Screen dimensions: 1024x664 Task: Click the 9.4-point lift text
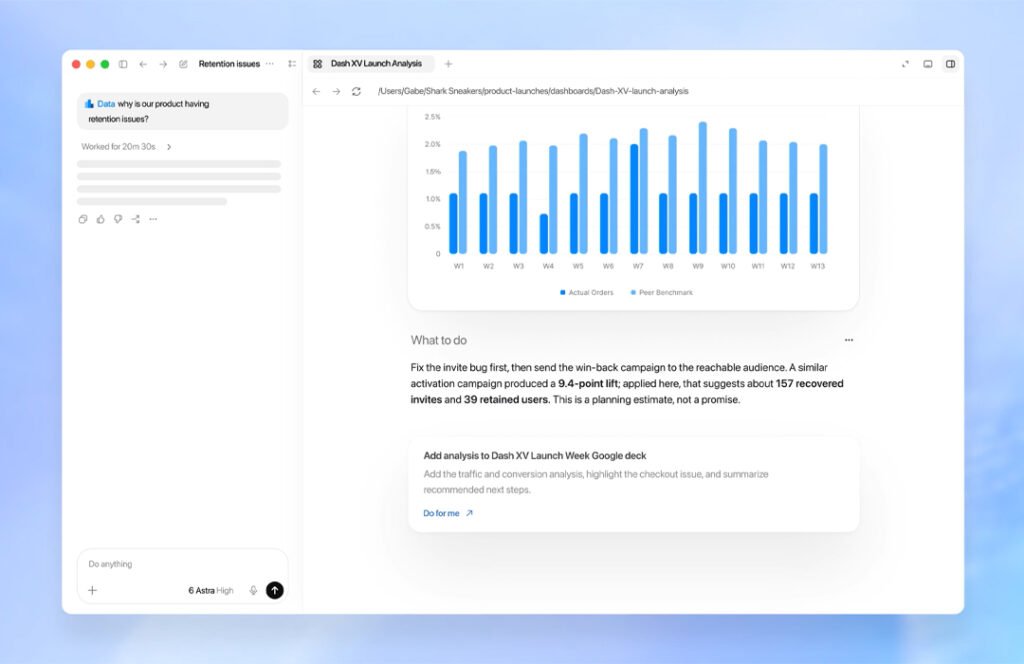[x=588, y=384]
